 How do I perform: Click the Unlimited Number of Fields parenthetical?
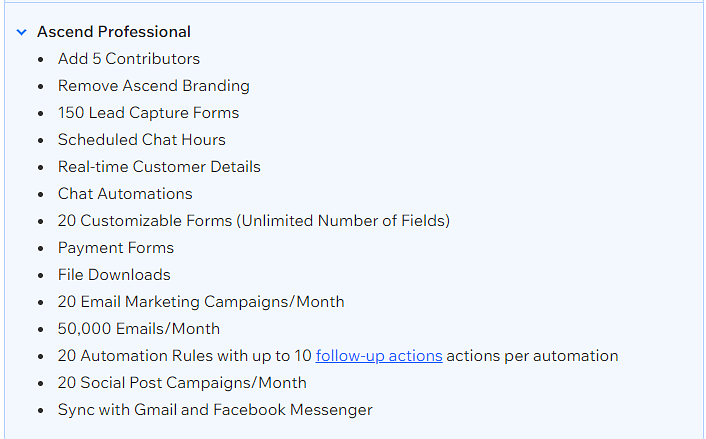pyautogui.click(x=343, y=221)
